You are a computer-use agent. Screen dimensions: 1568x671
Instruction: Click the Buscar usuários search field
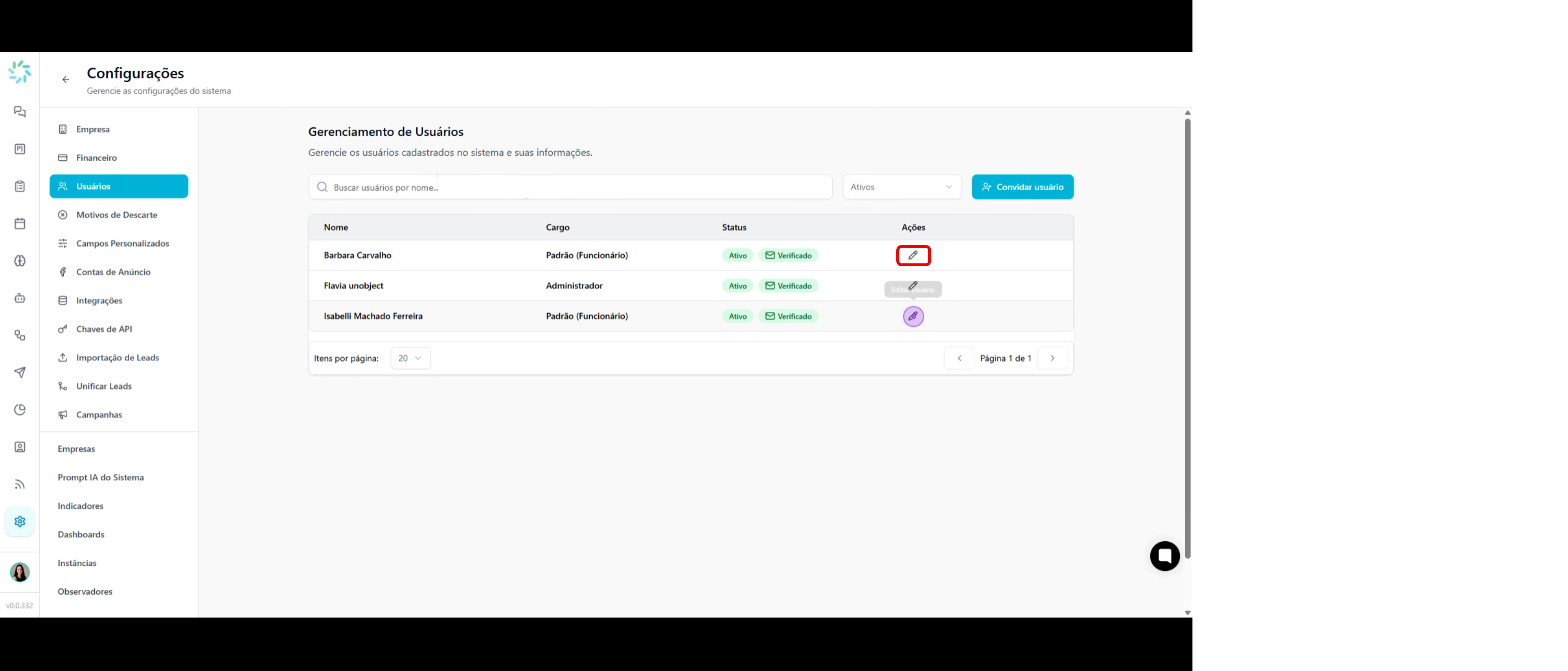571,187
